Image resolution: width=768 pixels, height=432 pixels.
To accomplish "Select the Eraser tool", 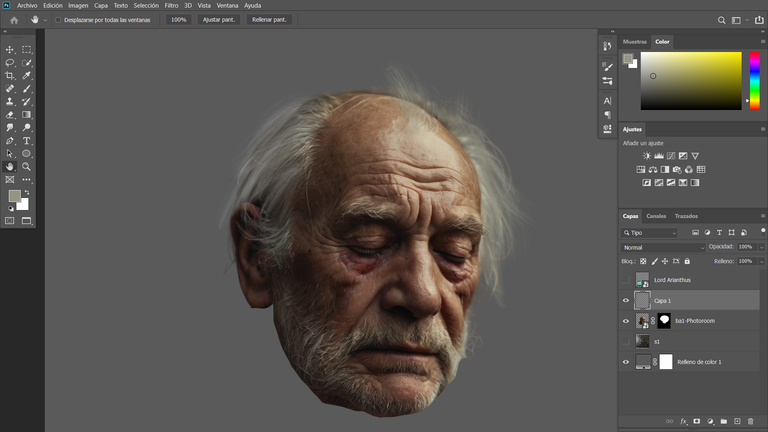I will (x=9, y=115).
